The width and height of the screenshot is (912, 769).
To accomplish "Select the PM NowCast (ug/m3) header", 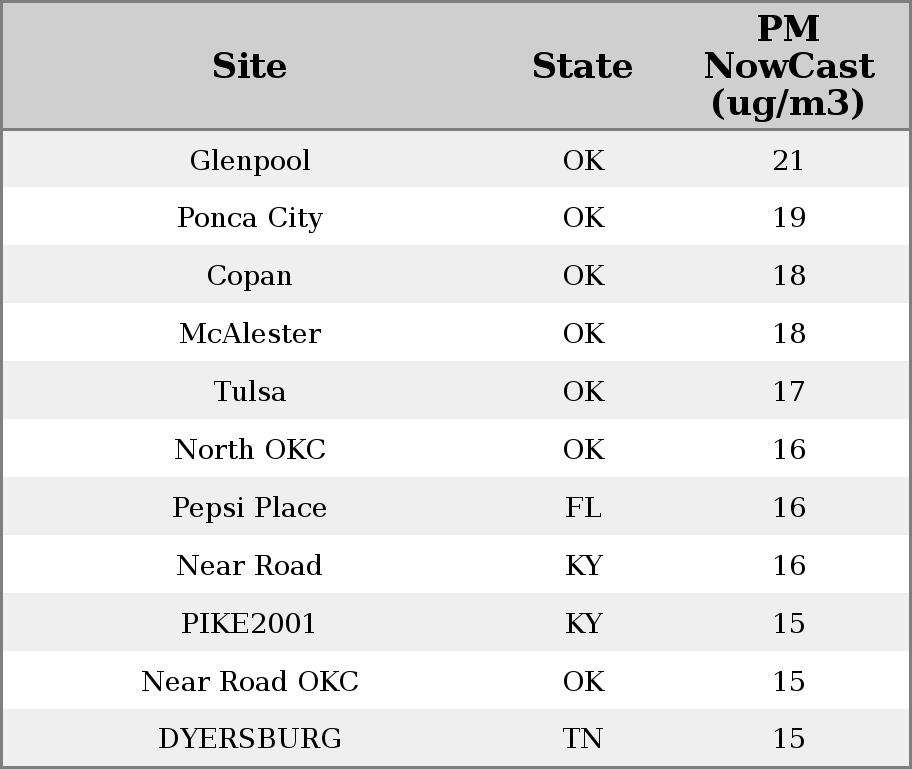I will pos(788,66).
